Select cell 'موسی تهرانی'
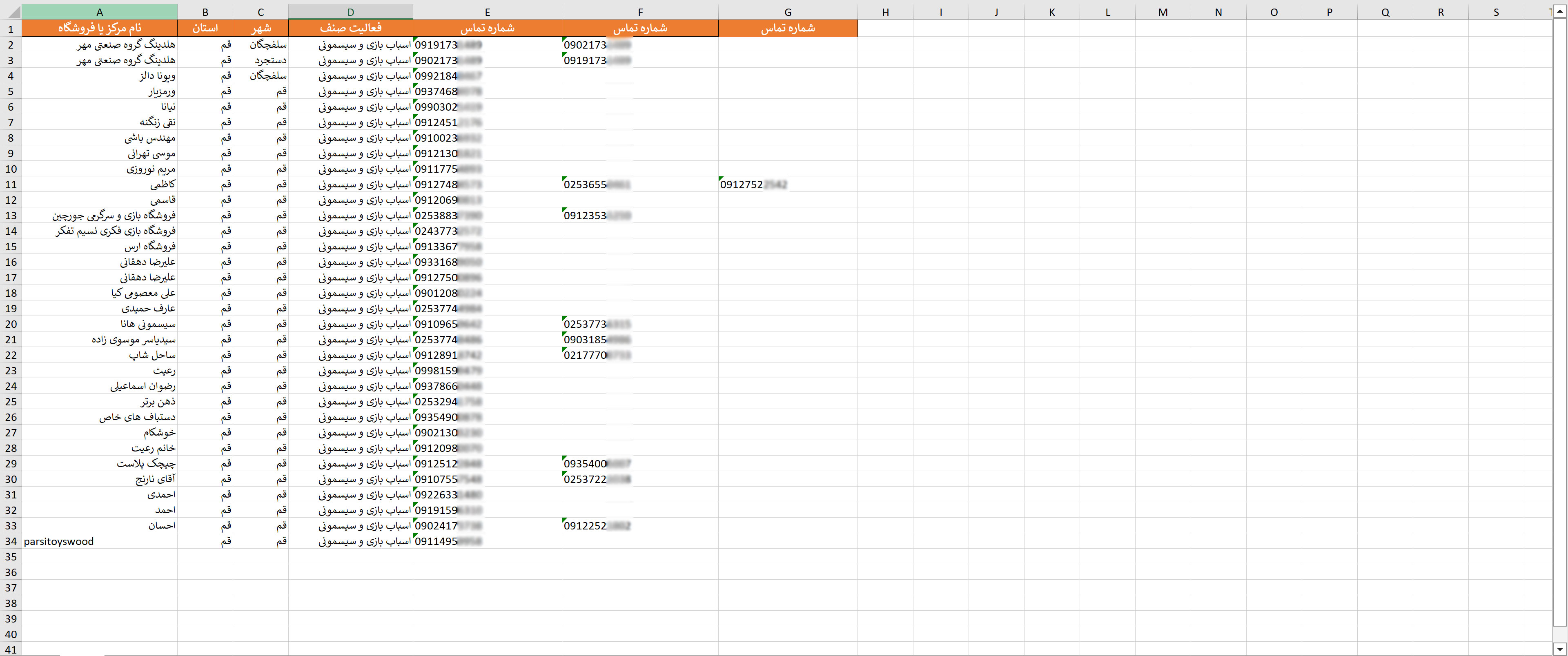 pos(99,153)
